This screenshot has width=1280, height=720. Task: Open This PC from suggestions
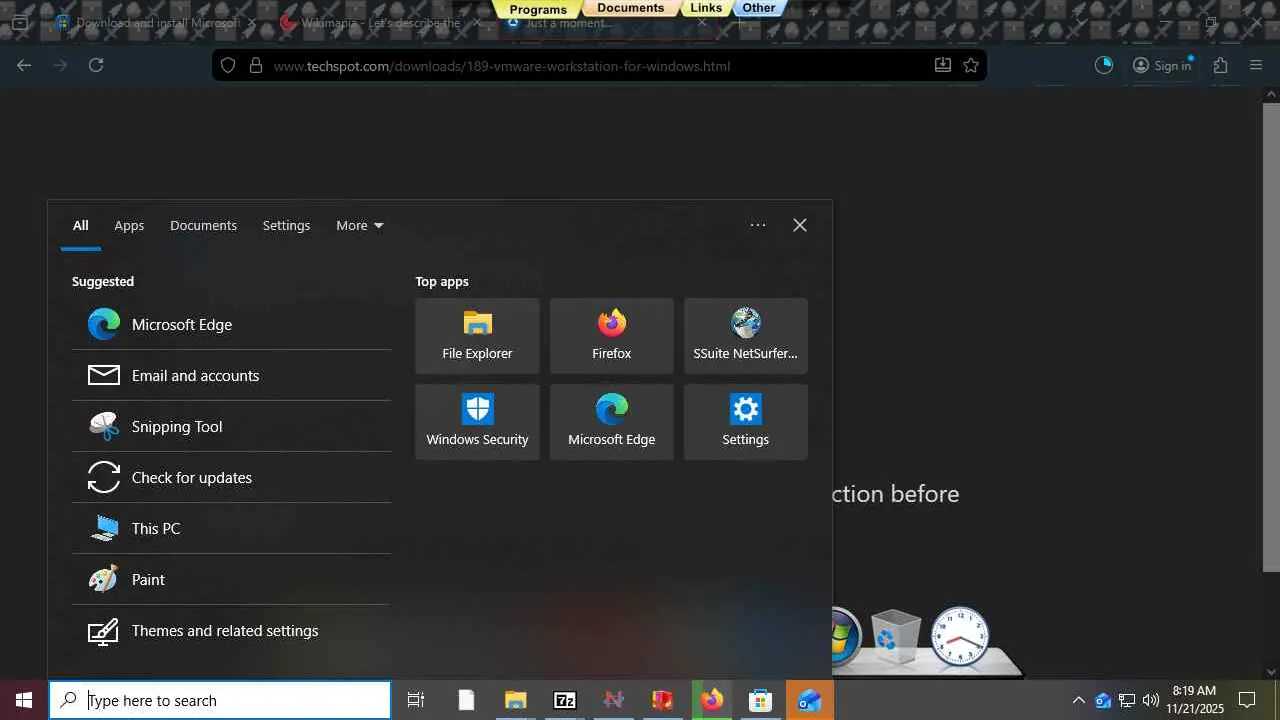click(231, 529)
